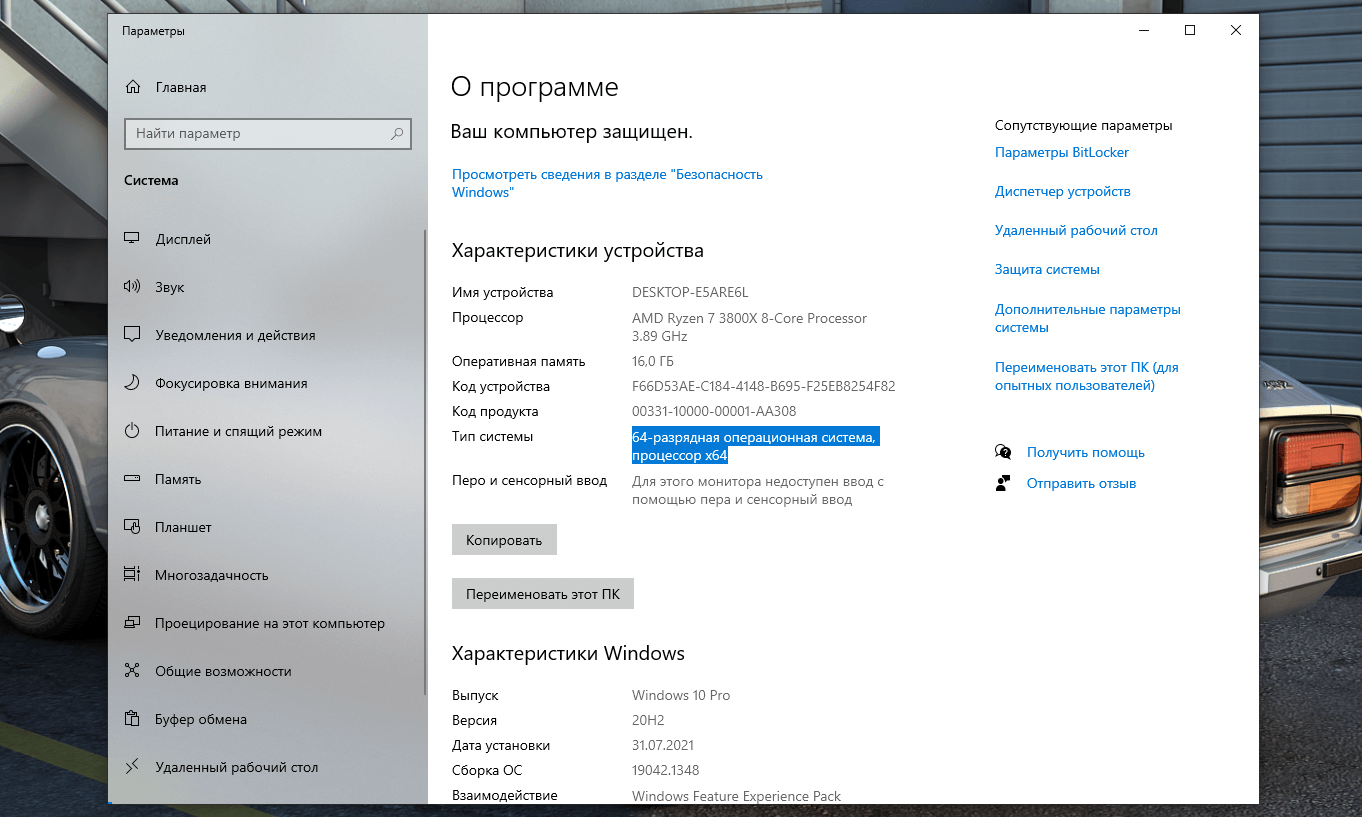Open Дополнительные параметры системы link
Screen dimensions: 1362x817
point(1088,318)
